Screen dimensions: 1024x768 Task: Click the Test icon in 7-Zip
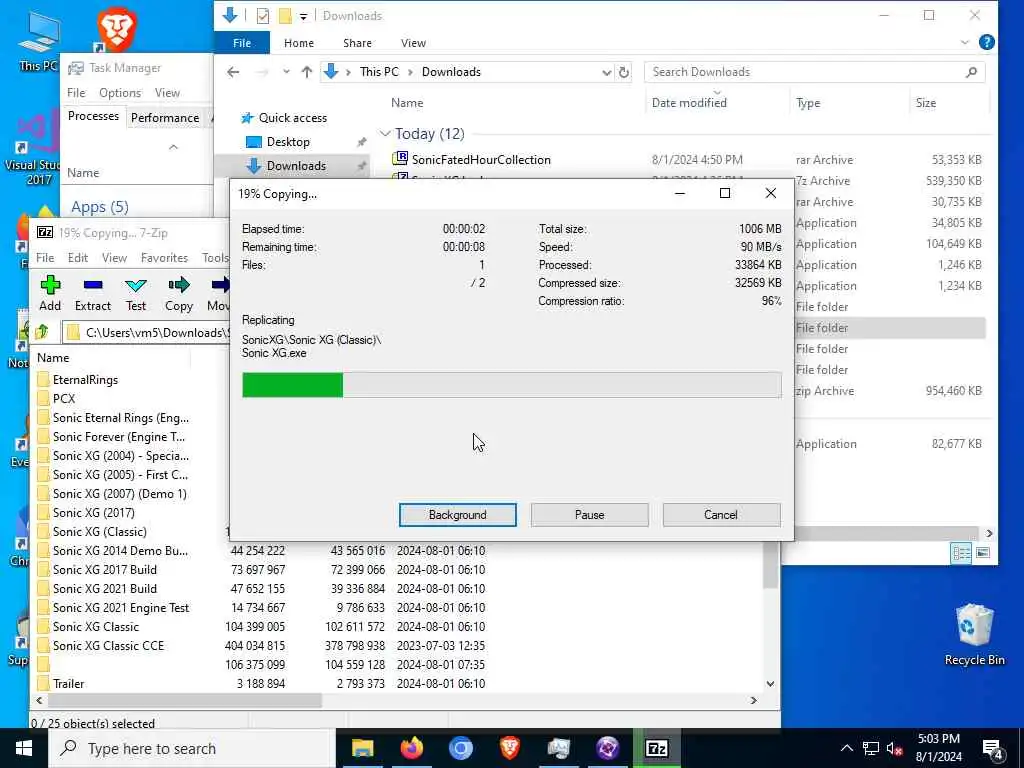coord(136,293)
